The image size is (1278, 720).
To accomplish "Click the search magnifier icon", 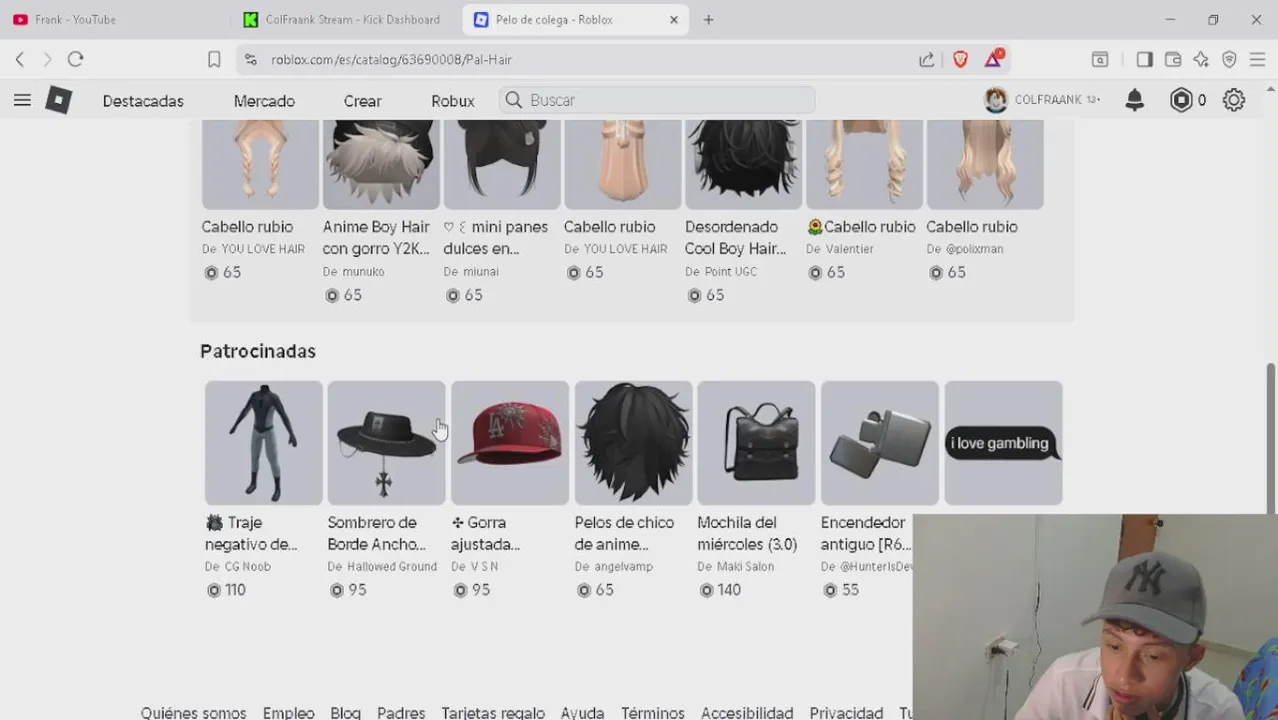I will pyautogui.click(x=514, y=100).
